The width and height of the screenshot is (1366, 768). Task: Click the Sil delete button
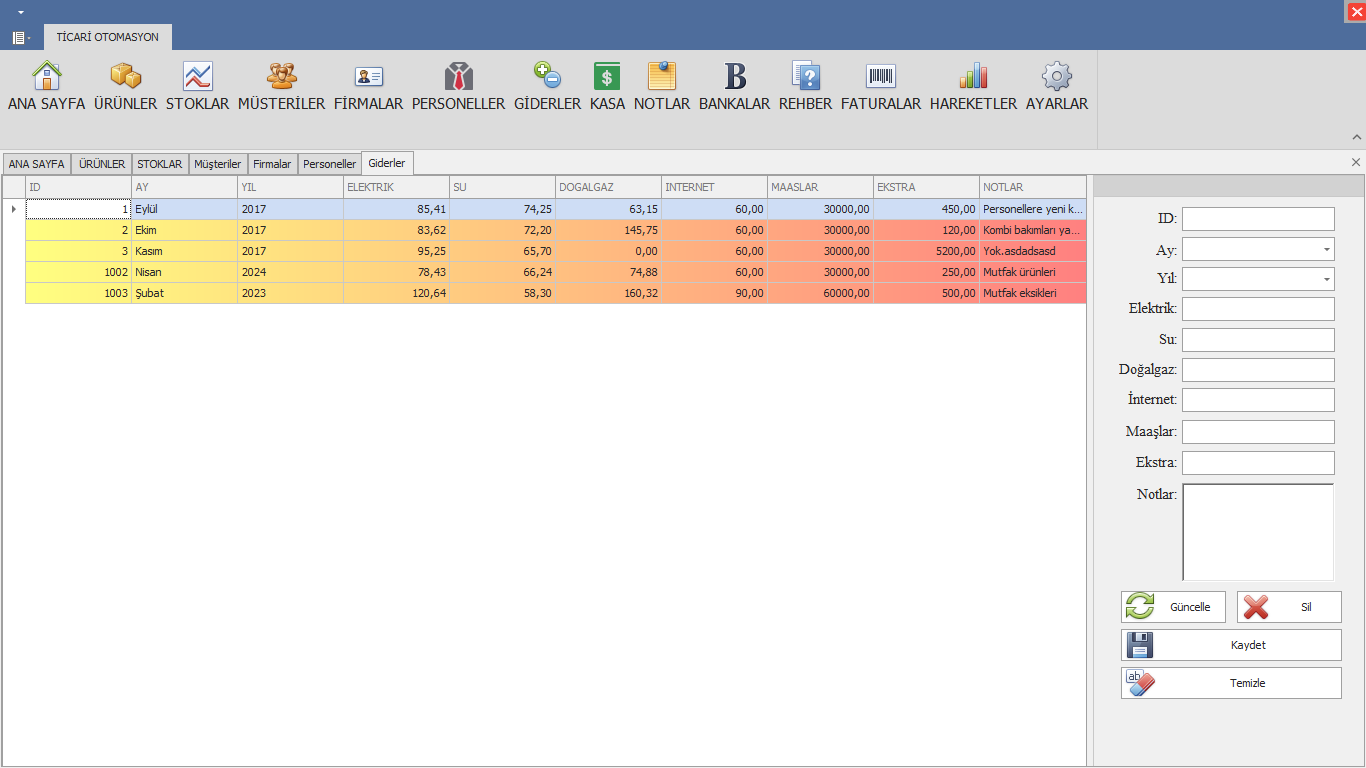click(1289, 607)
